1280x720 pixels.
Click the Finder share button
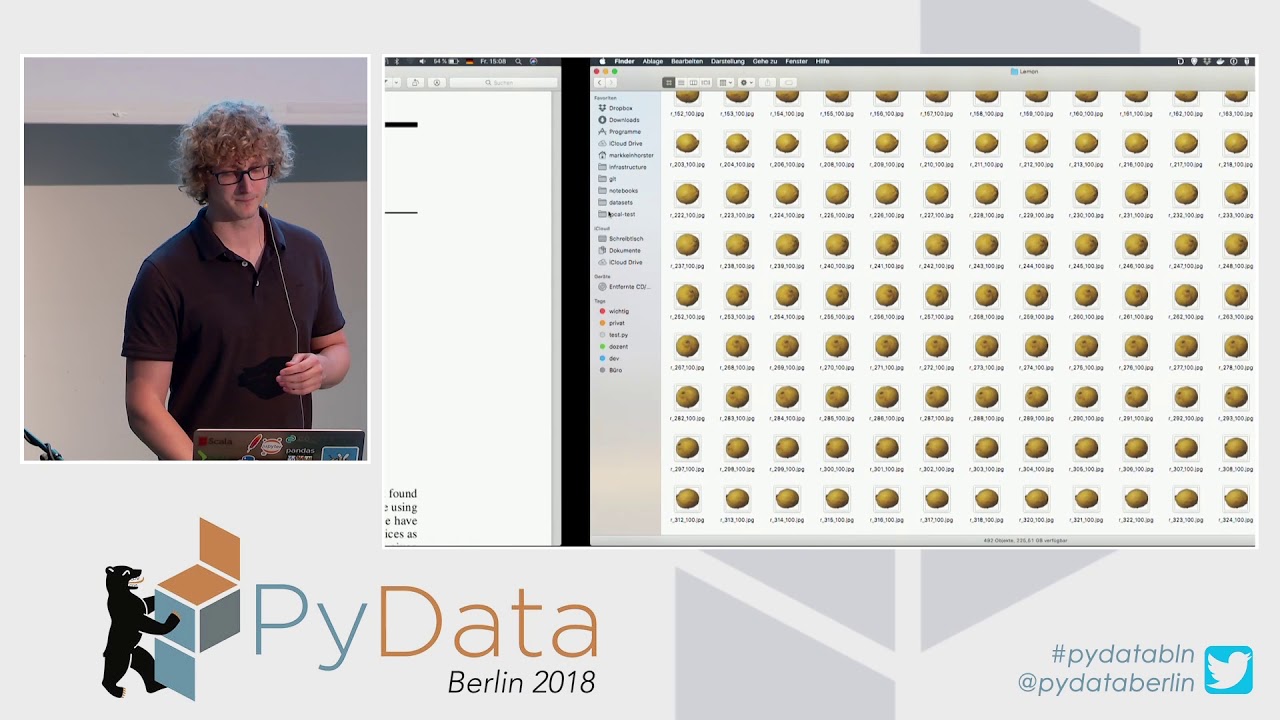click(767, 82)
